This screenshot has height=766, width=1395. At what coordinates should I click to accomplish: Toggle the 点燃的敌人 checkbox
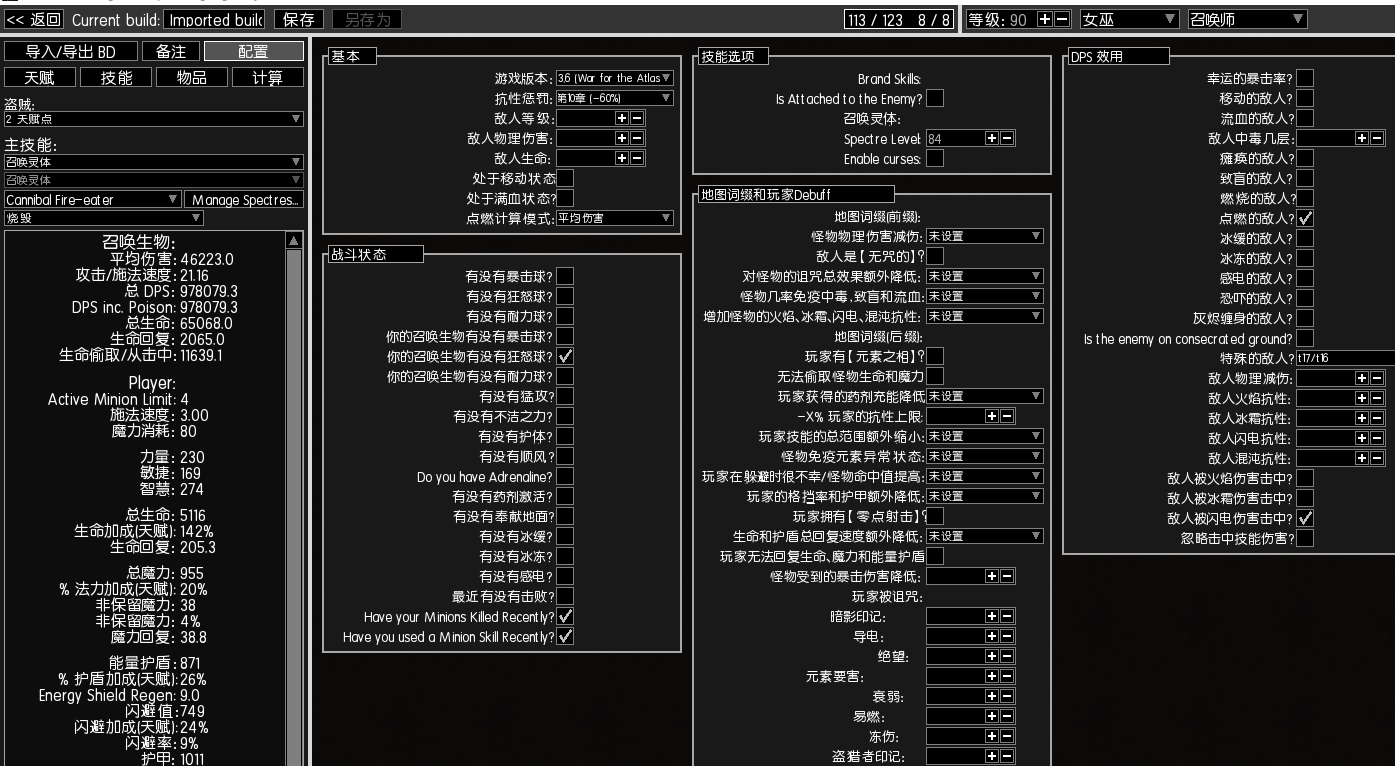(x=1305, y=218)
